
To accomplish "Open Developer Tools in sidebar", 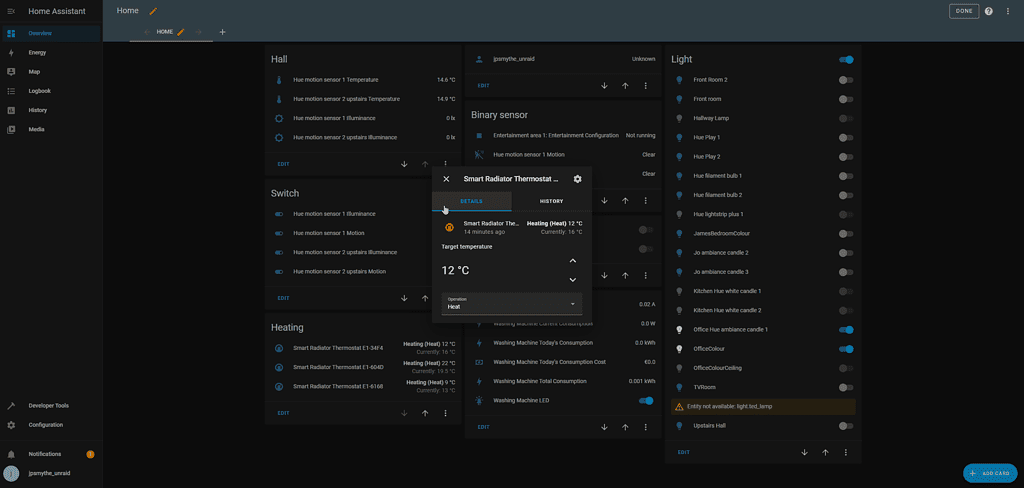I will (48, 406).
